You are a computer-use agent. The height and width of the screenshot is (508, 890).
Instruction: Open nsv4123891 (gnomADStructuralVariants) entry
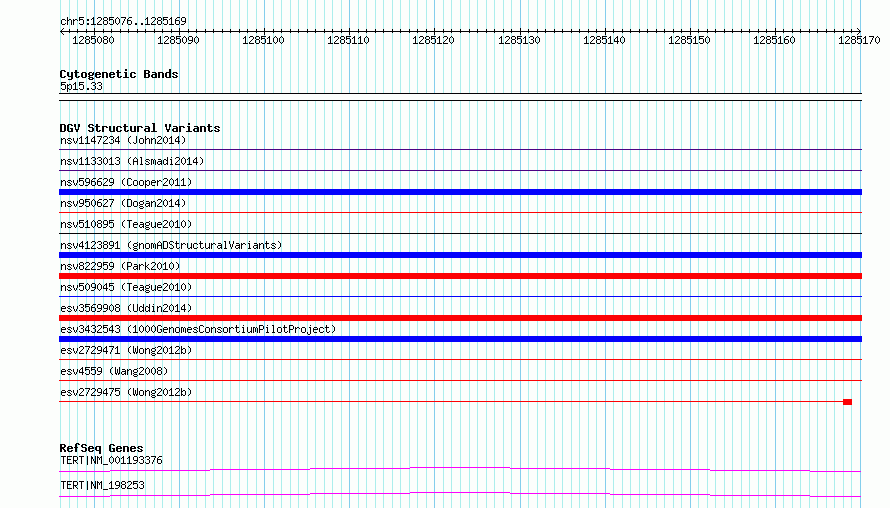171,245
